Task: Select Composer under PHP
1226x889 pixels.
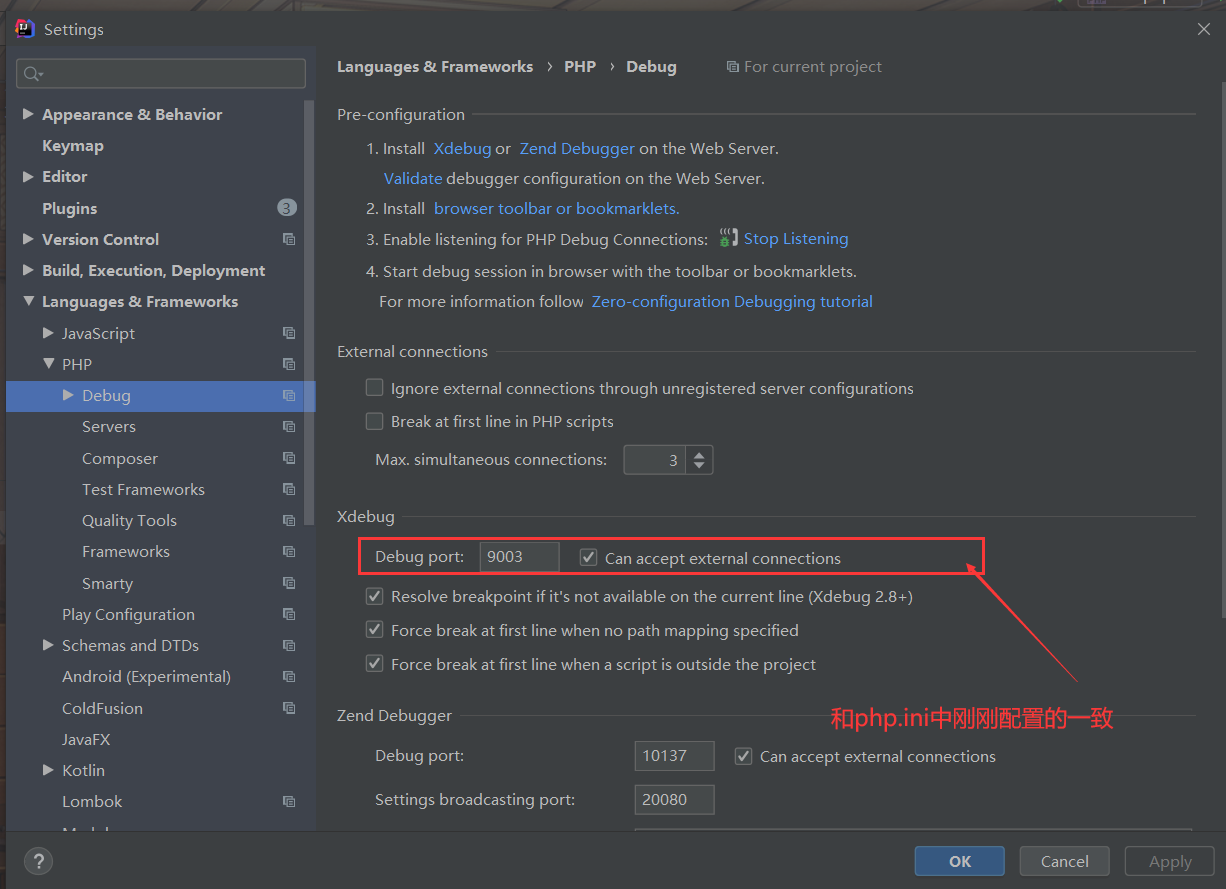Action: [x=120, y=458]
